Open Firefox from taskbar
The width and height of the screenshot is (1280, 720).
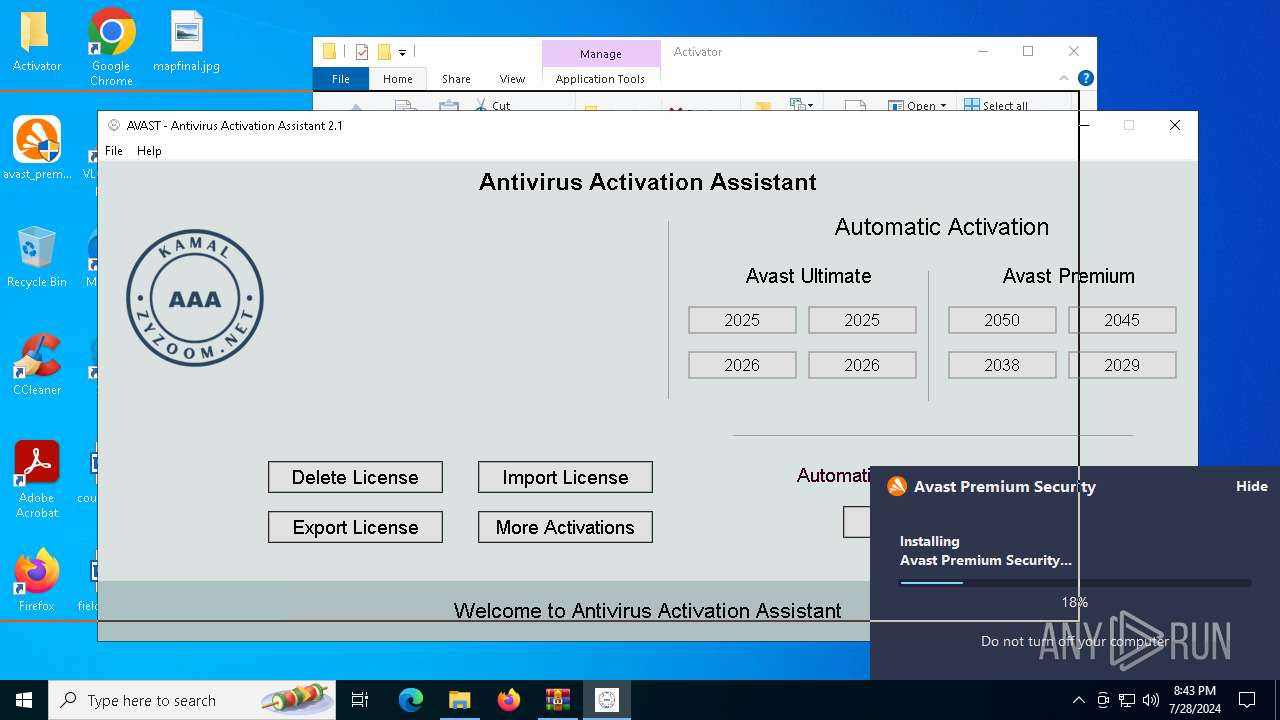[509, 700]
